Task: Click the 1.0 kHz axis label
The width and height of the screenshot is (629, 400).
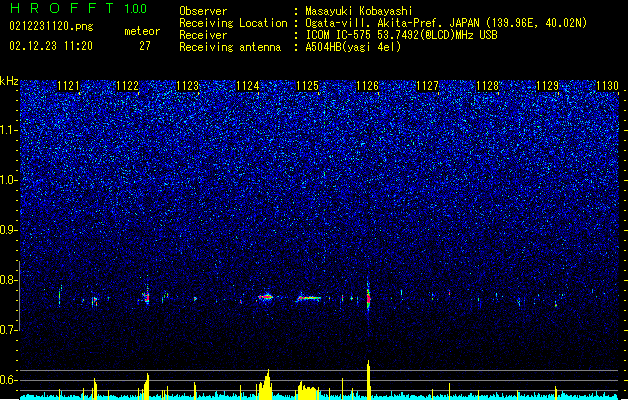Action: point(8,180)
